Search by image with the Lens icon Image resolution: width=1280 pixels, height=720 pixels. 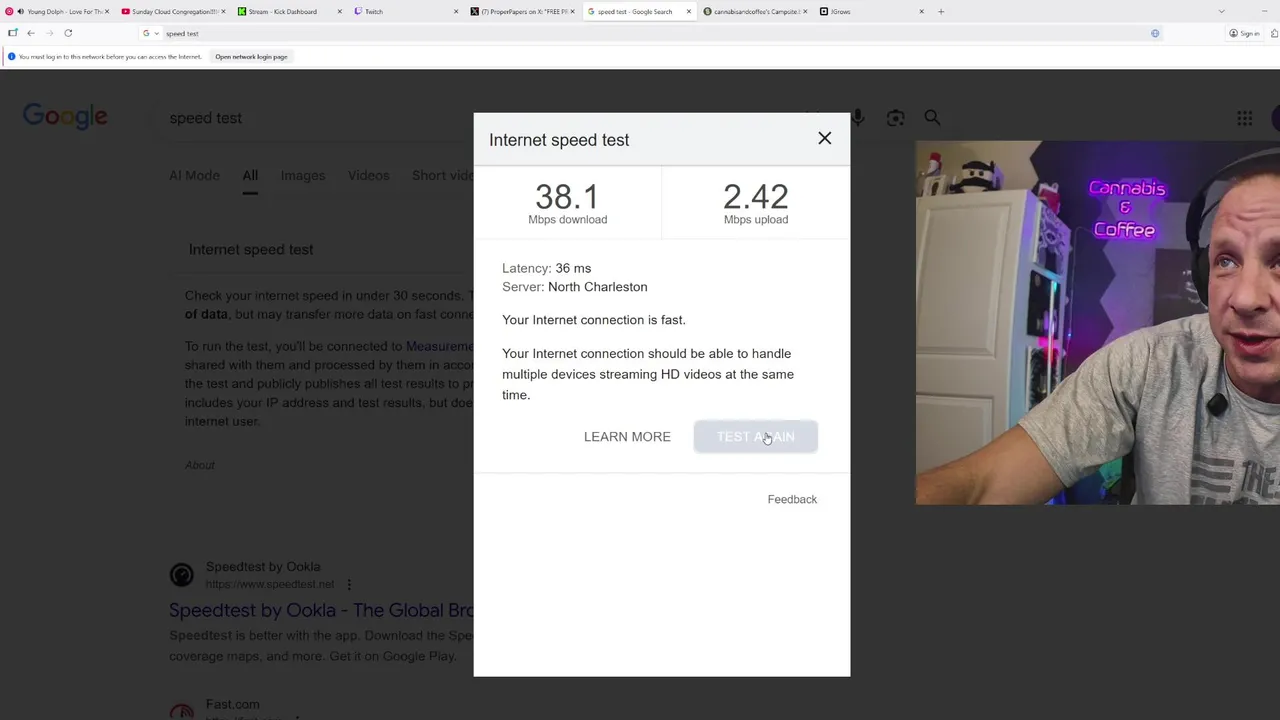click(x=895, y=118)
